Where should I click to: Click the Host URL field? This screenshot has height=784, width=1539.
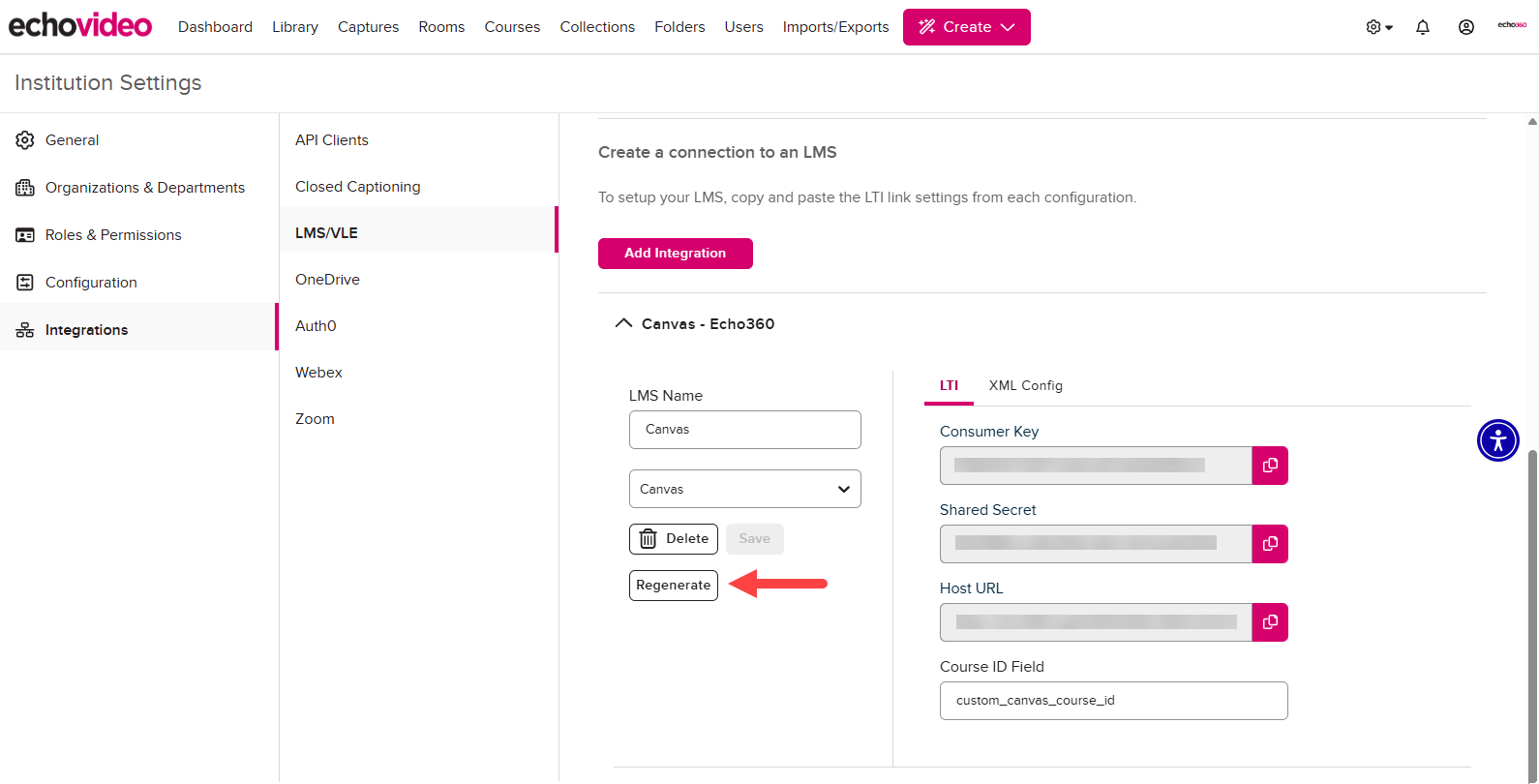click(1096, 622)
